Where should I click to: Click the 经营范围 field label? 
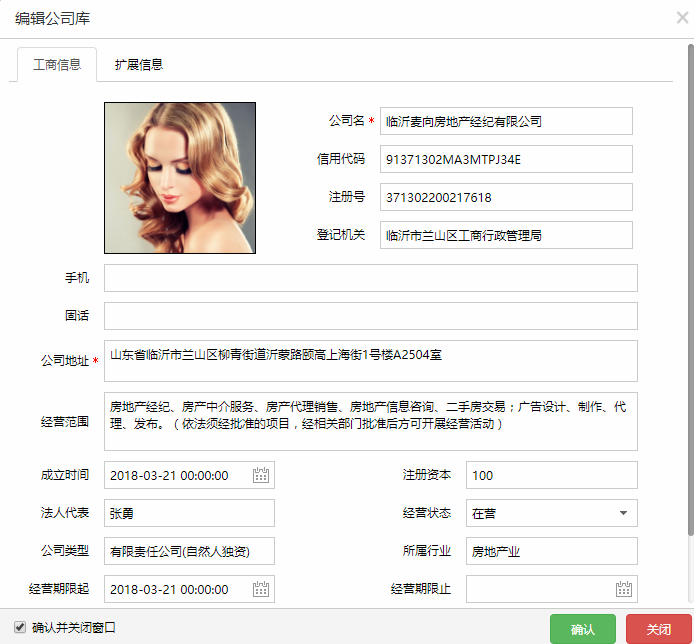click(x=65, y=421)
